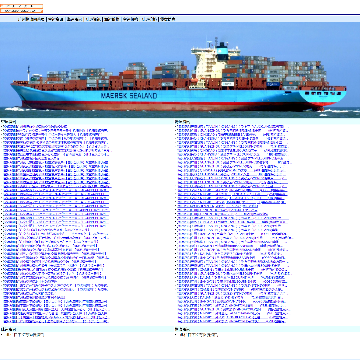Open the second link in the left file list

point(56,131)
